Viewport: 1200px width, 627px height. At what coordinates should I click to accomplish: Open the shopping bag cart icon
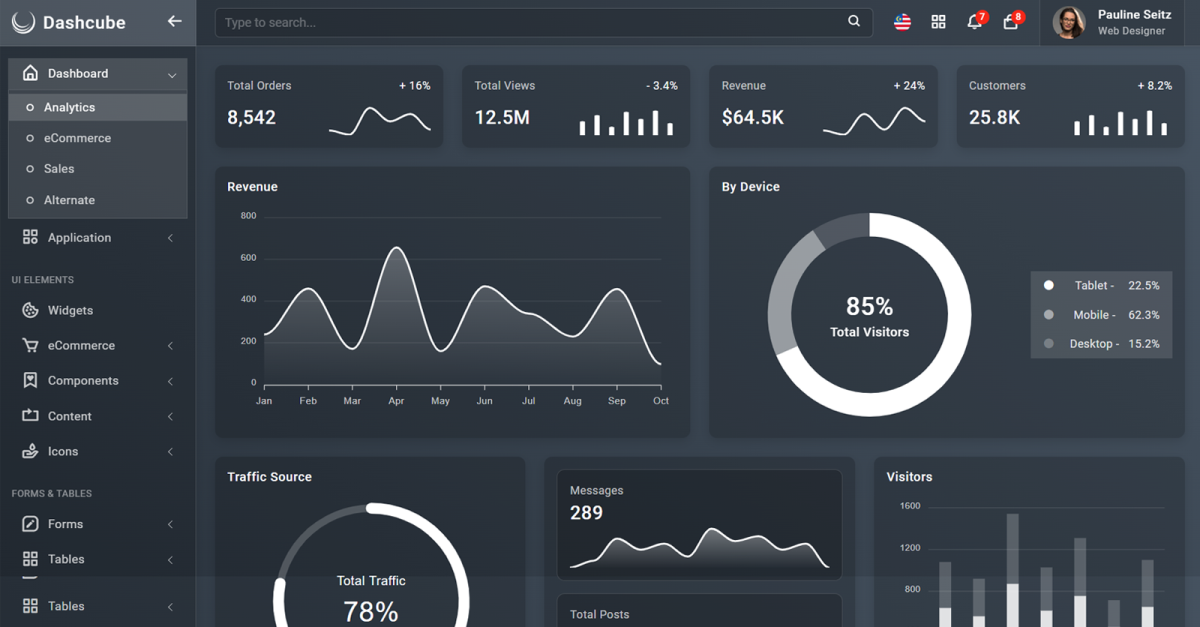pyautogui.click(x=1010, y=22)
